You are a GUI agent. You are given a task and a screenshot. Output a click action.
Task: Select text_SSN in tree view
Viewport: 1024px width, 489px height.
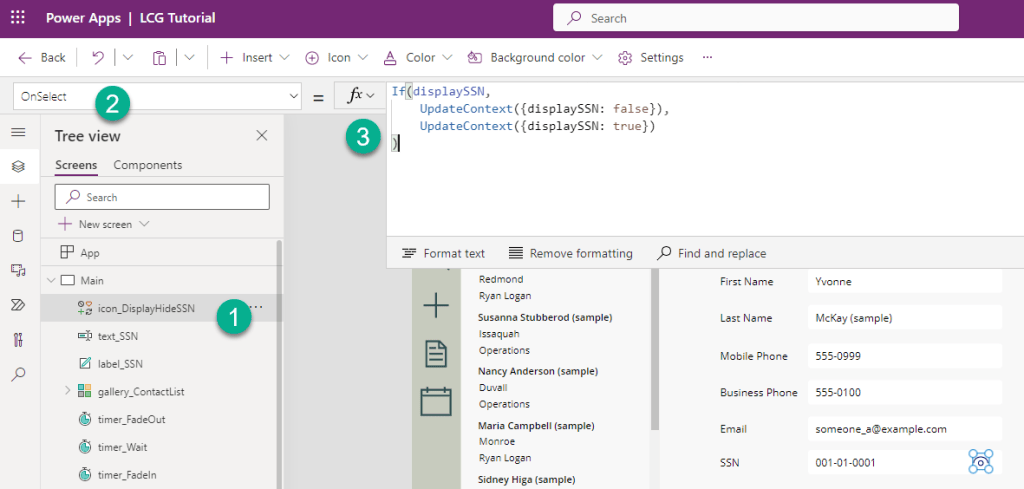[x=118, y=336]
